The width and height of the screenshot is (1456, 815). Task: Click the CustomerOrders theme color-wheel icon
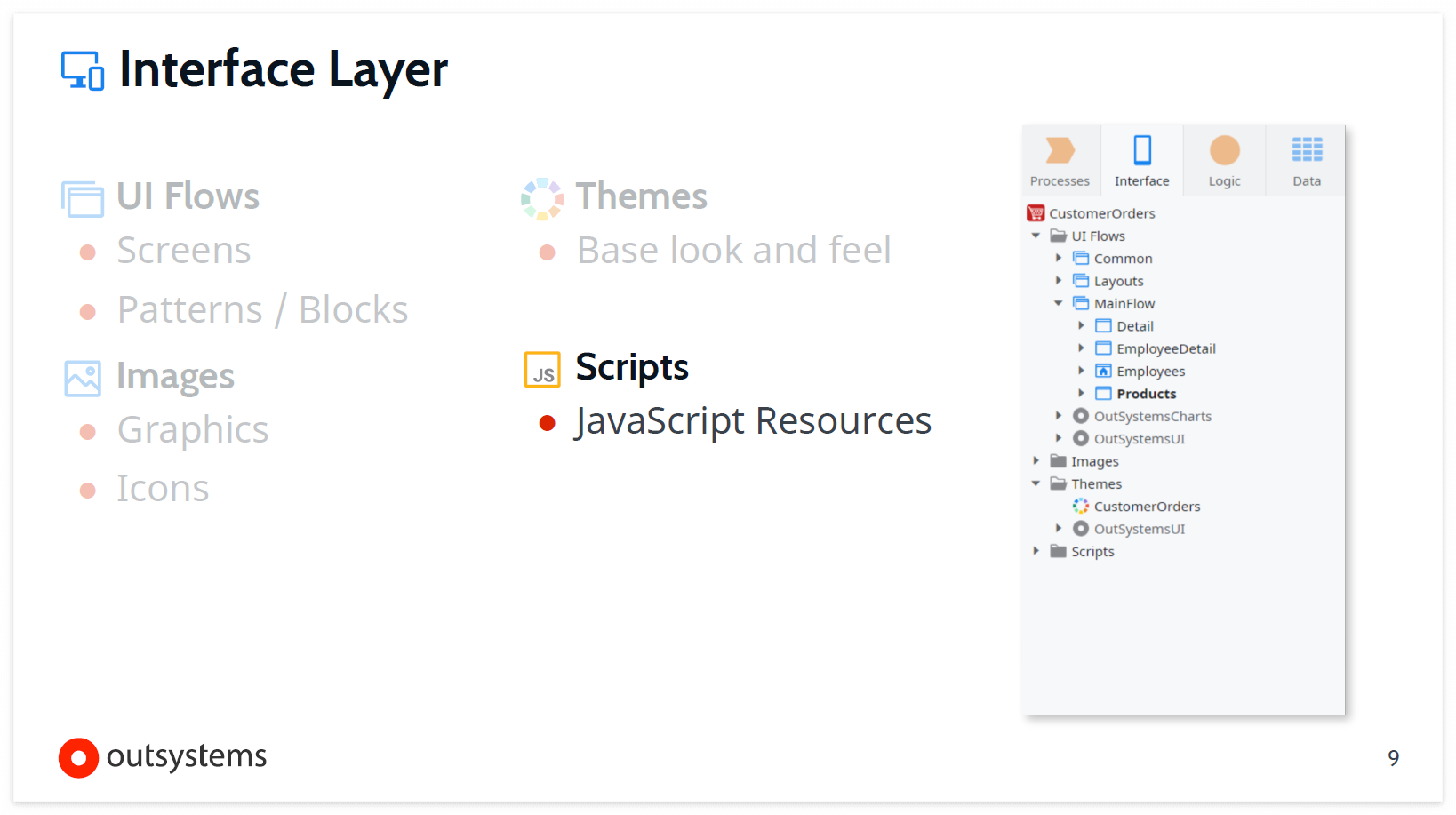(x=1081, y=507)
